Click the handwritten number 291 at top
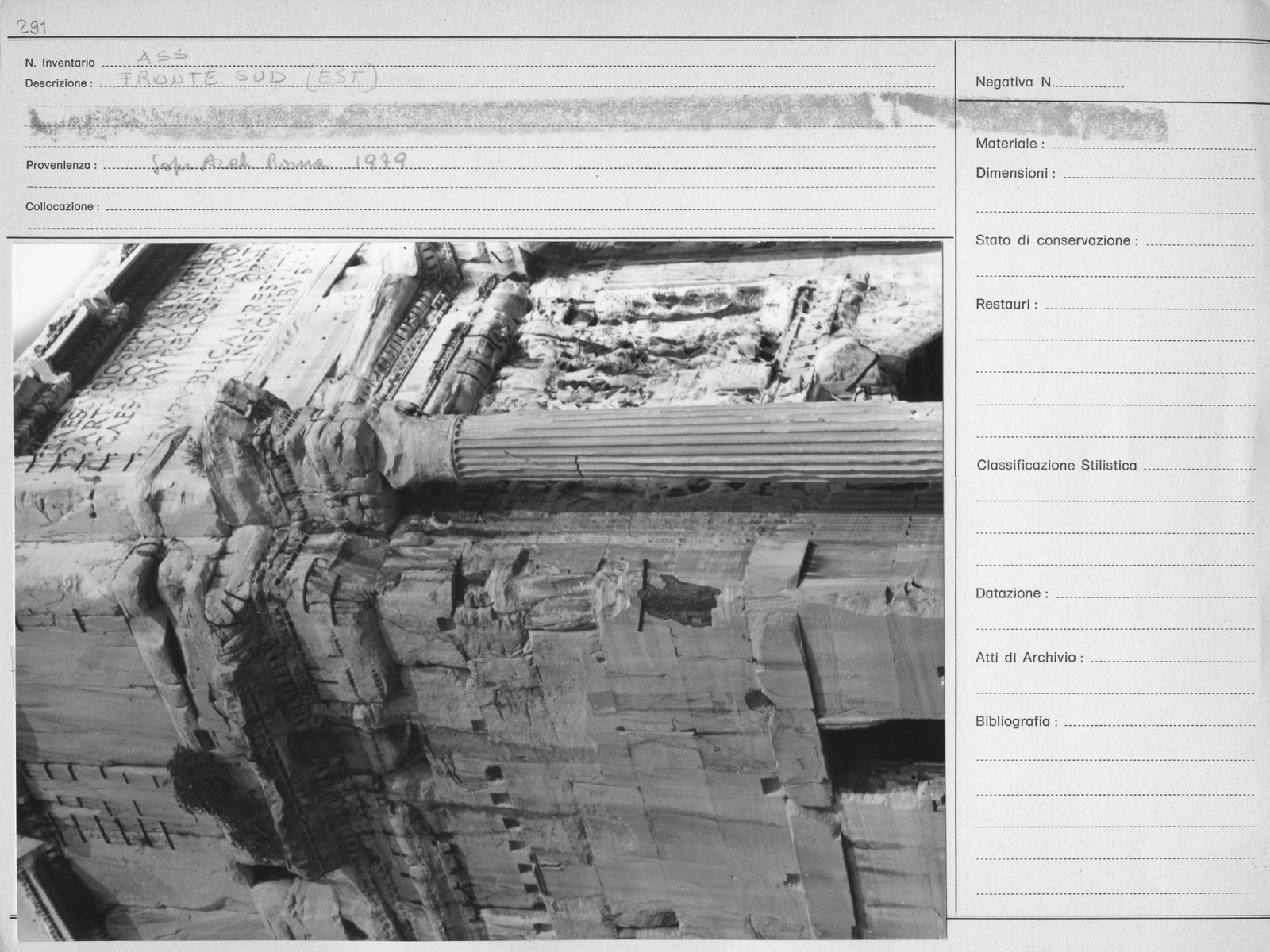The image size is (1270, 952). [x=33, y=28]
